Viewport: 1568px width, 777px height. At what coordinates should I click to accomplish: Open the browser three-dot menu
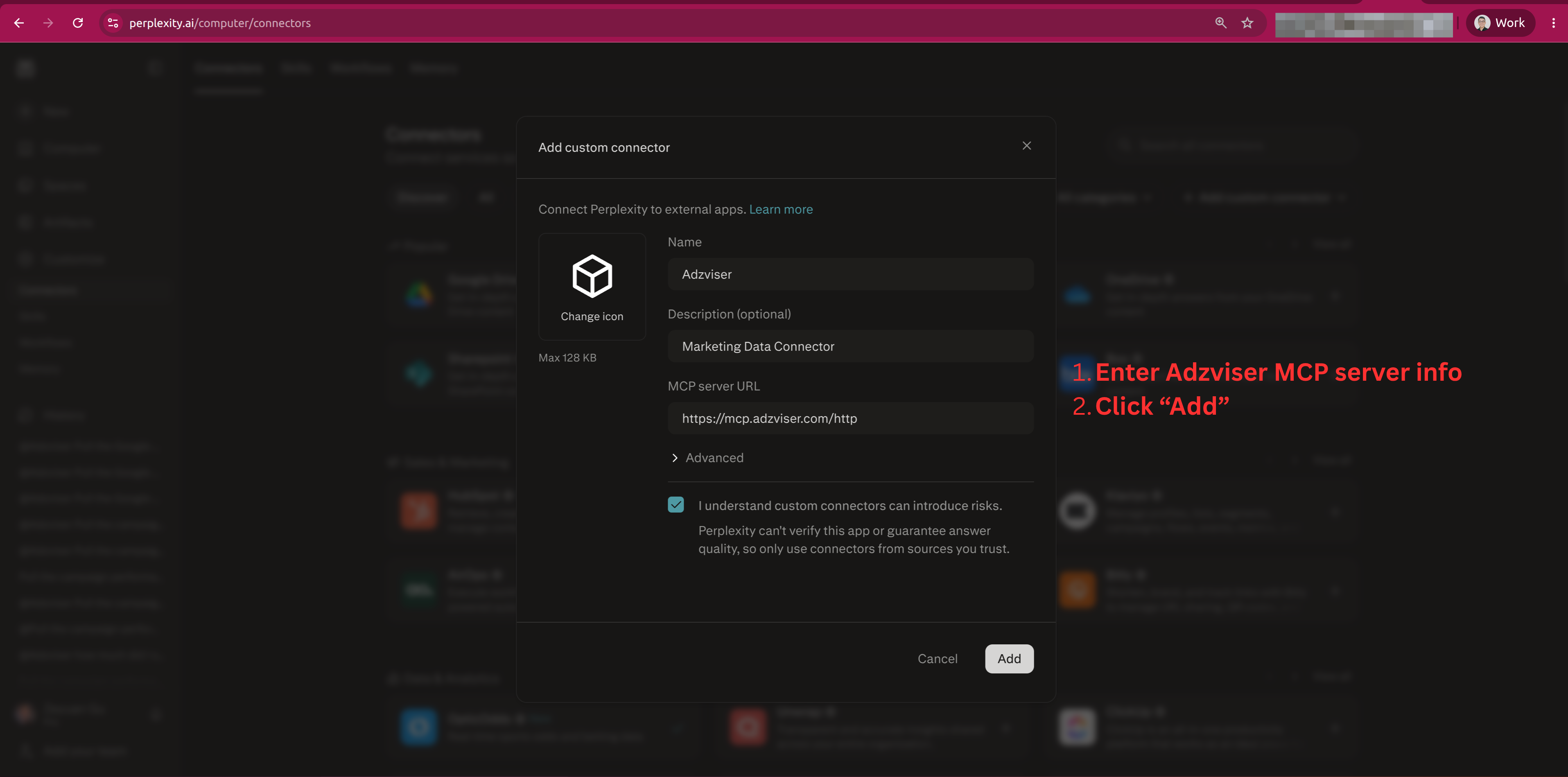(1553, 23)
